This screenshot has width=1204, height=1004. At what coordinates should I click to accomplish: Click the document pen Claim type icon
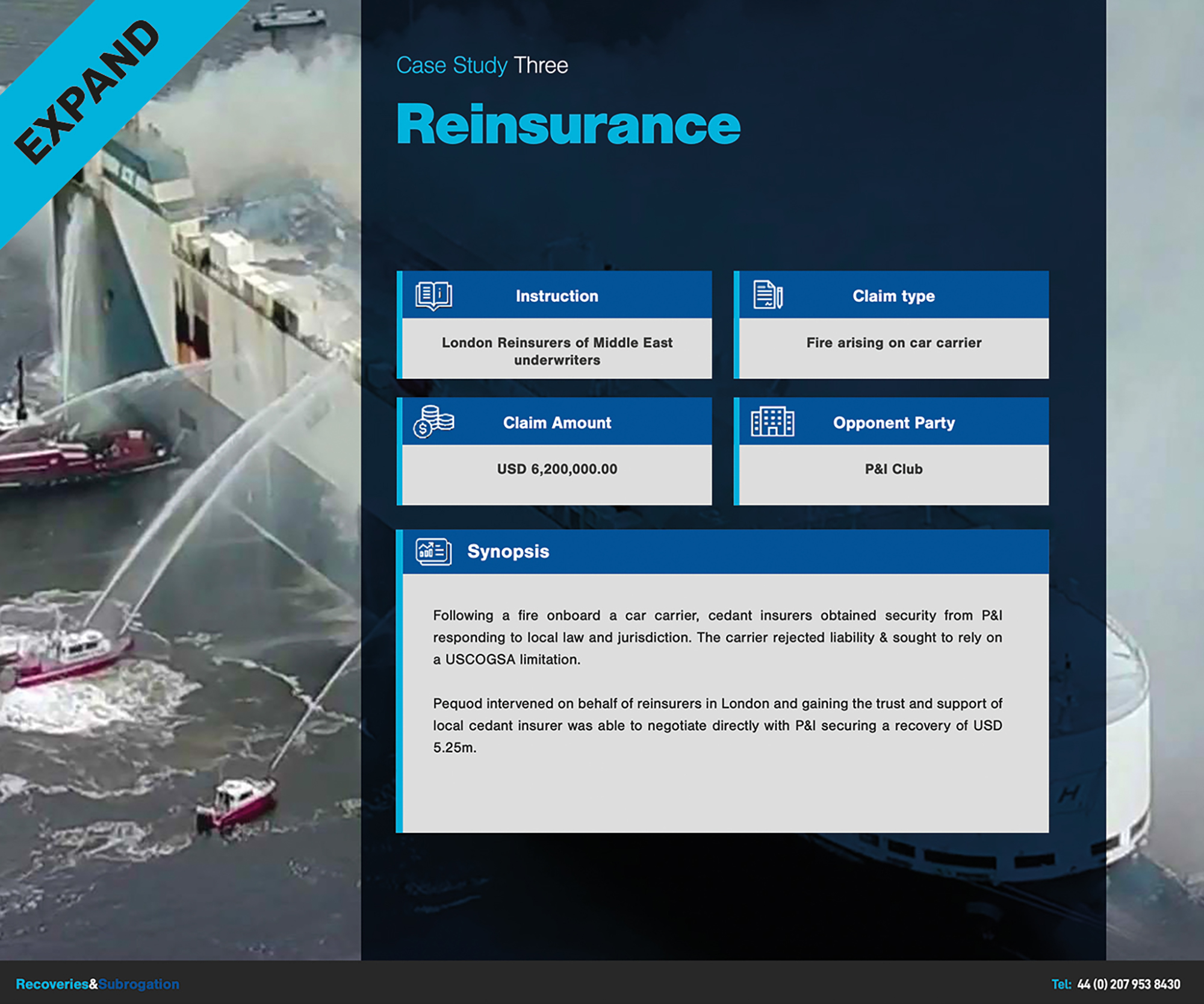[x=768, y=295]
